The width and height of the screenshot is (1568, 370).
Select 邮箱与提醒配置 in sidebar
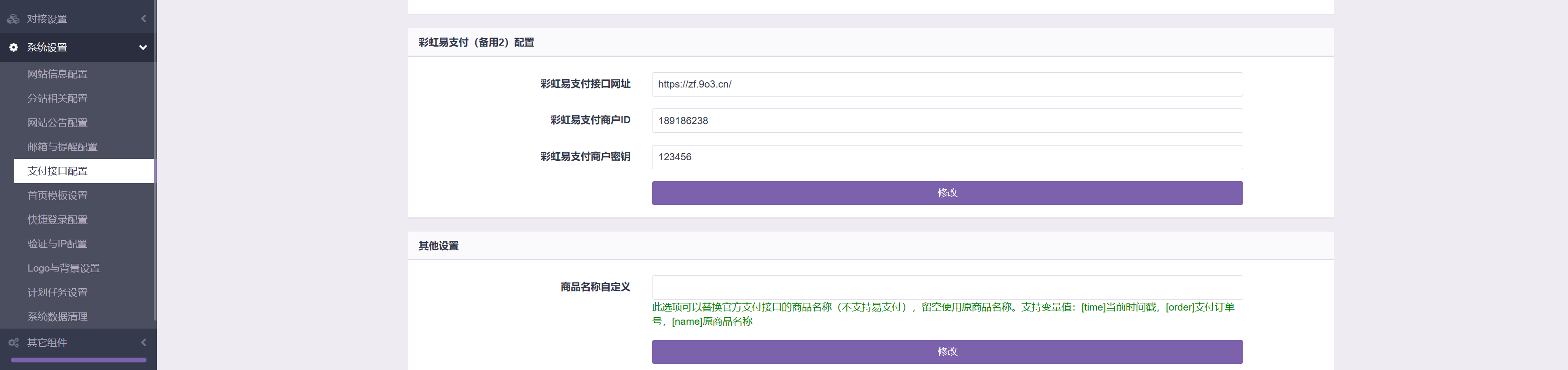[62, 147]
